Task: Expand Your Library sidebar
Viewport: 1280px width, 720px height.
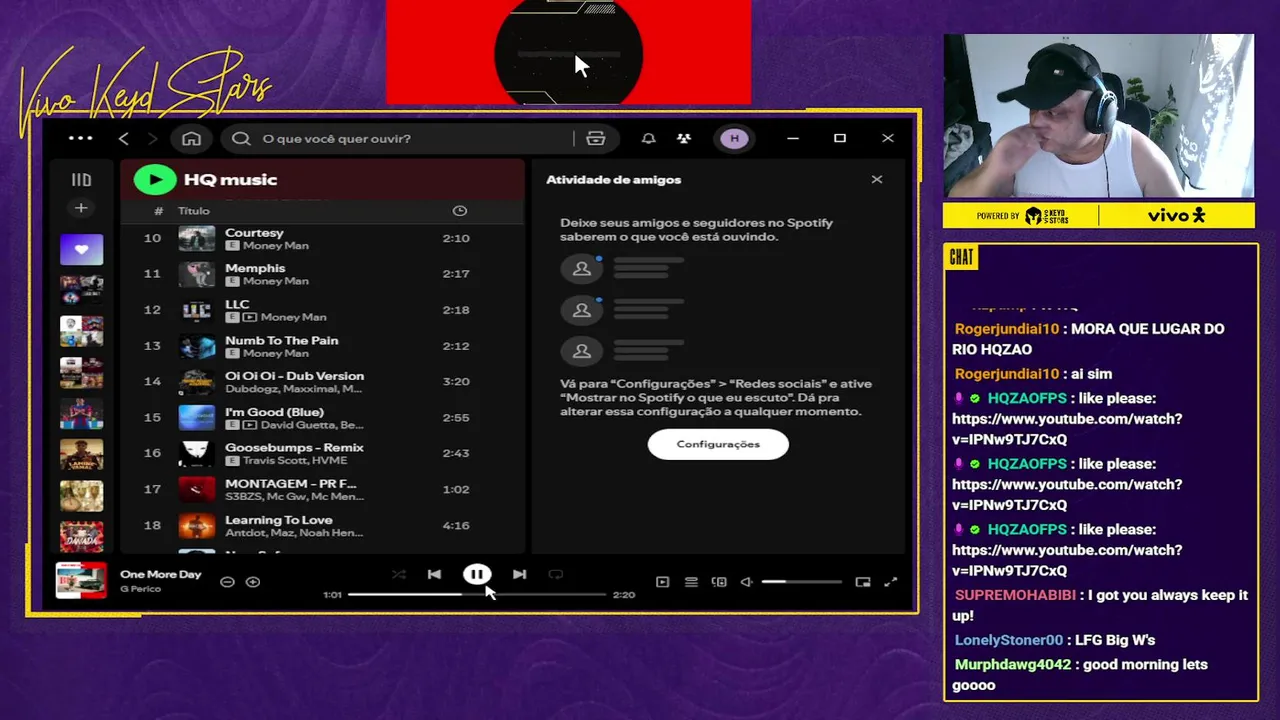Action: point(81,180)
